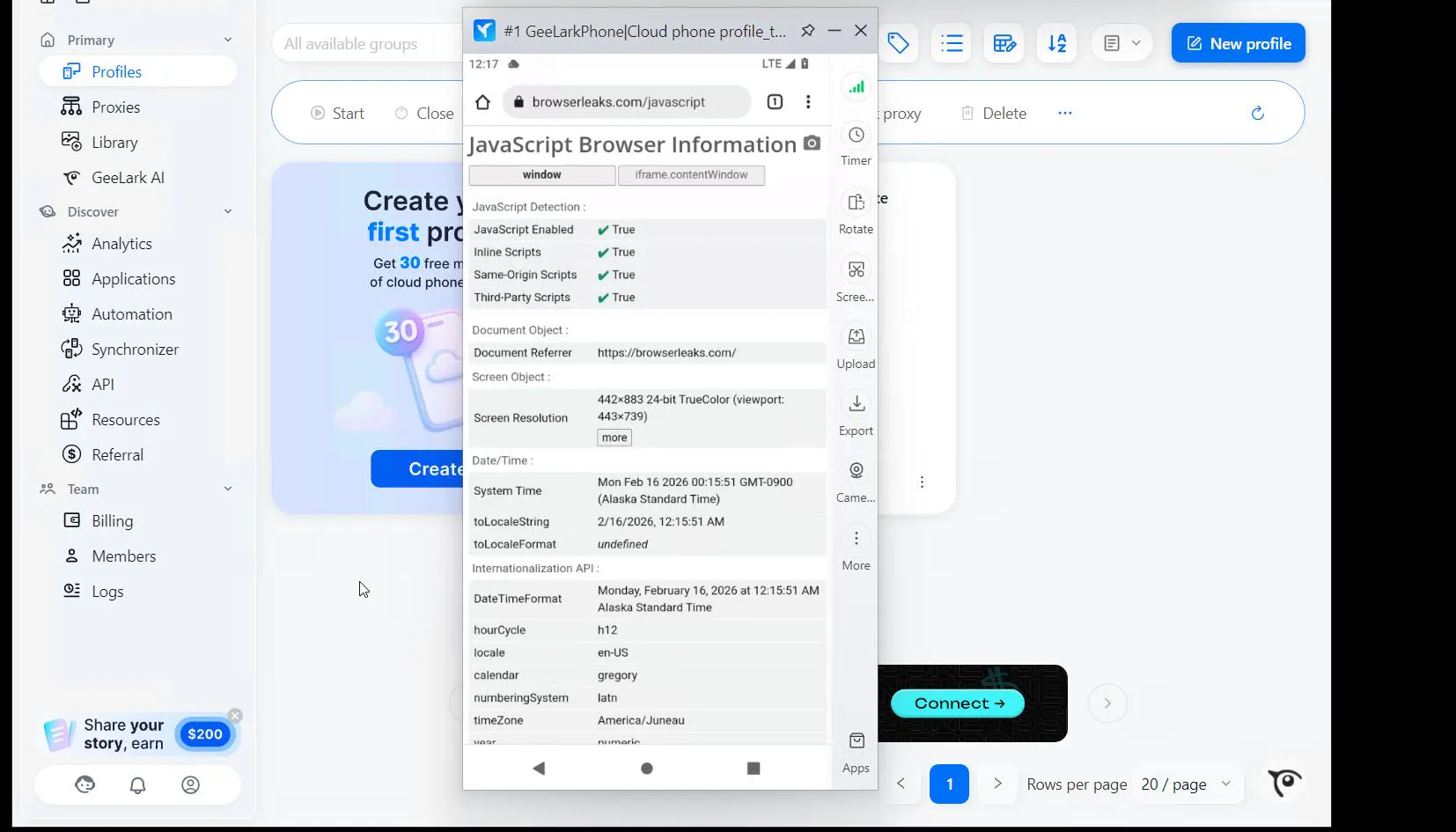Tap the browser home icon in phone
1456x832 pixels.
(x=482, y=102)
